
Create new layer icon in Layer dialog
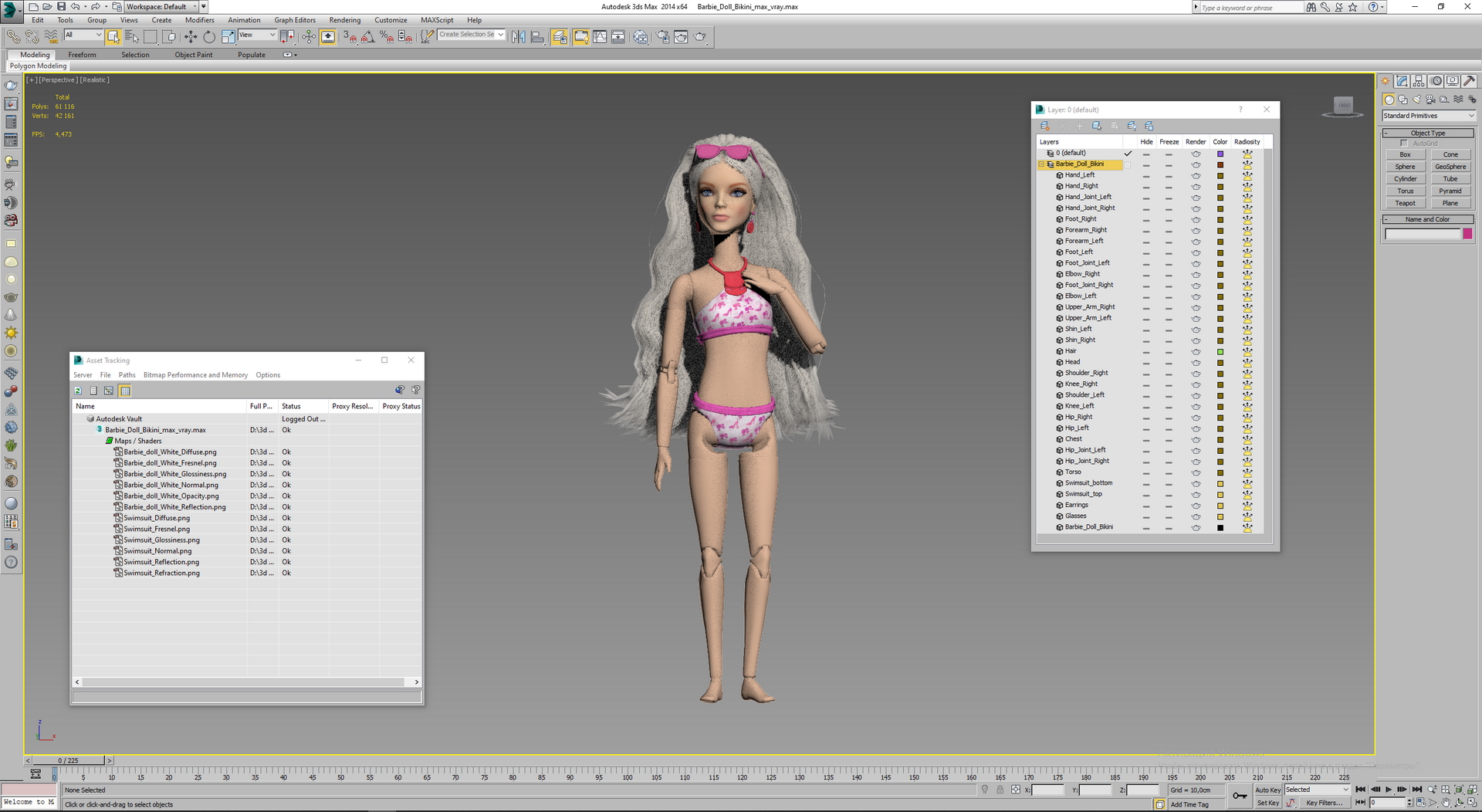pyautogui.click(x=1044, y=126)
